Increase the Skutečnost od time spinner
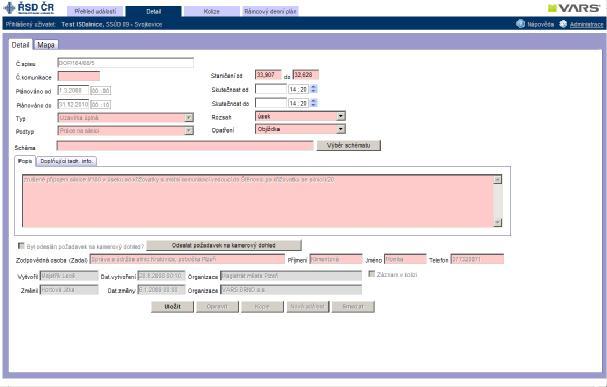Viewport: 607px width, 387px height. [314, 87]
